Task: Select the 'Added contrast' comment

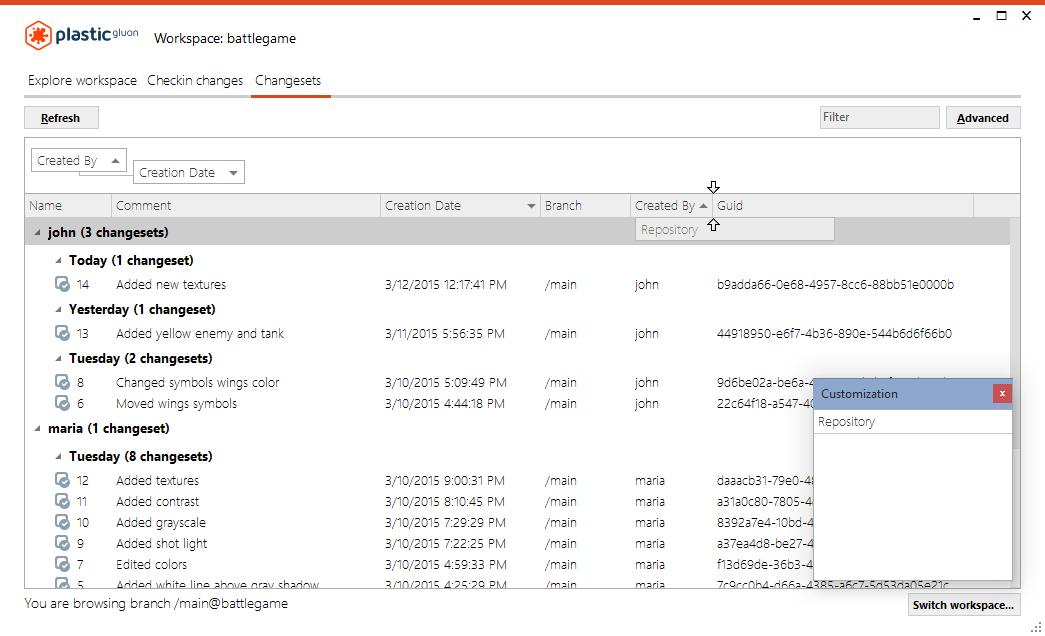Action: [157, 501]
